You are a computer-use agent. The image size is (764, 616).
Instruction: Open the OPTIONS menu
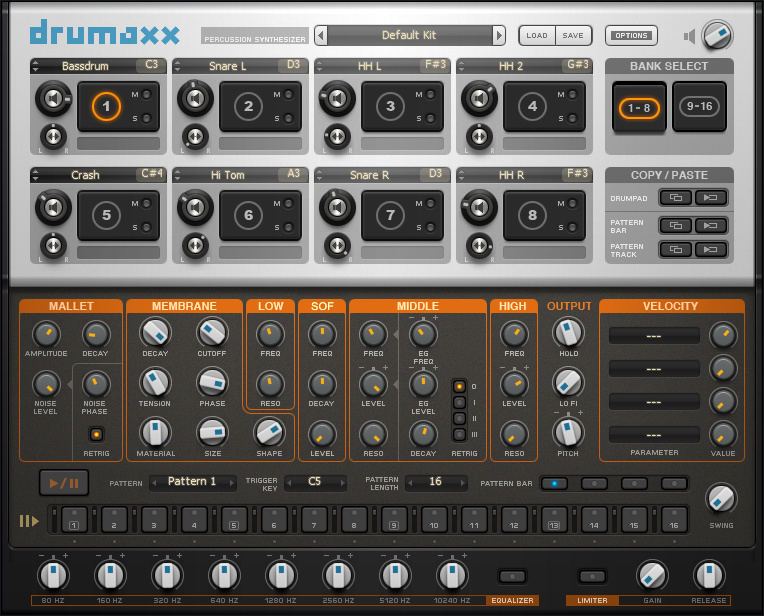click(x=631, y=36)
